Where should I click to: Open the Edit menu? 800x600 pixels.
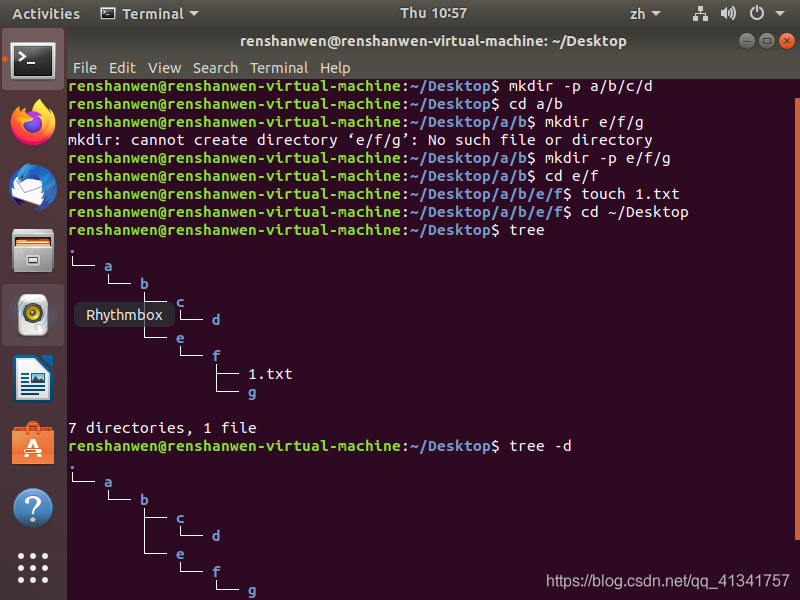point(122,68)
